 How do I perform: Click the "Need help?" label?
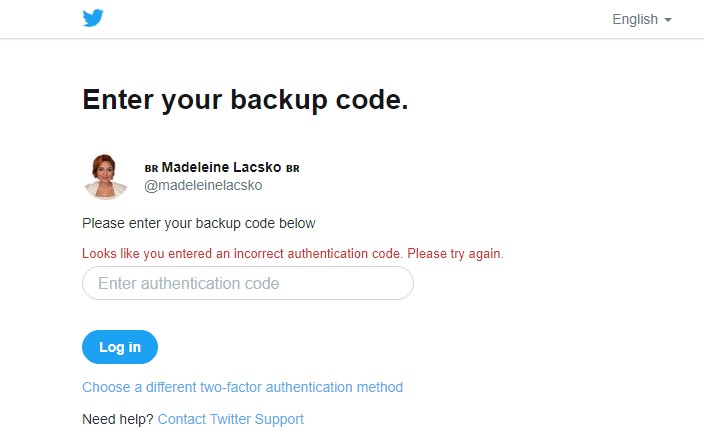click(x=117, y=419)
